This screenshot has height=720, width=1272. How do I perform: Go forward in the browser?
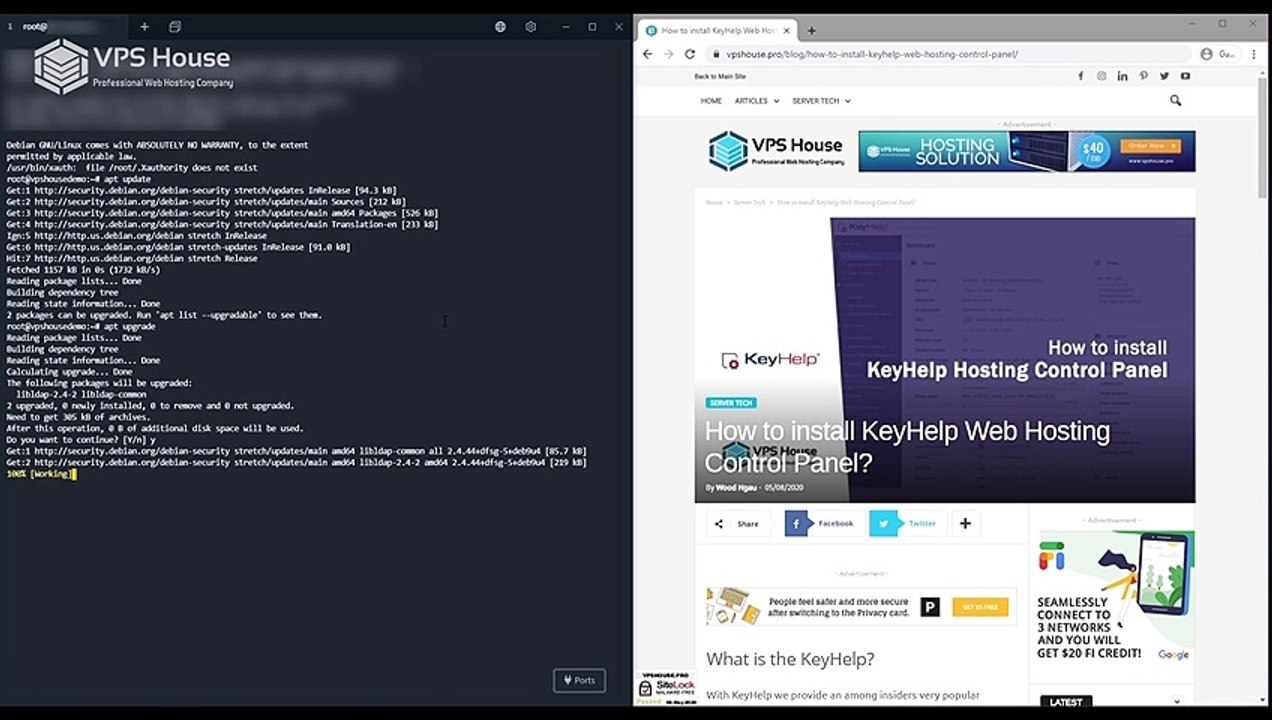pos(668,54)
